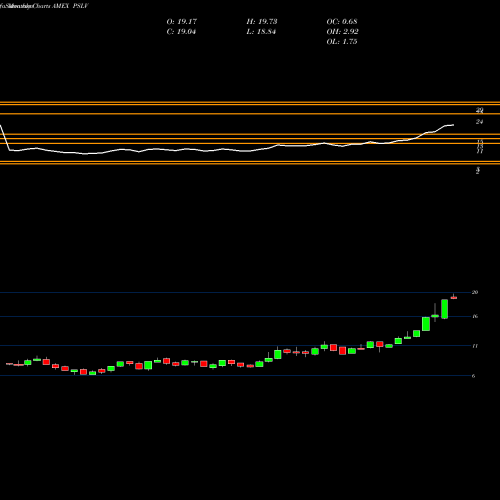Select the tallest green candle near 20
500x500 pixels.
445,309
